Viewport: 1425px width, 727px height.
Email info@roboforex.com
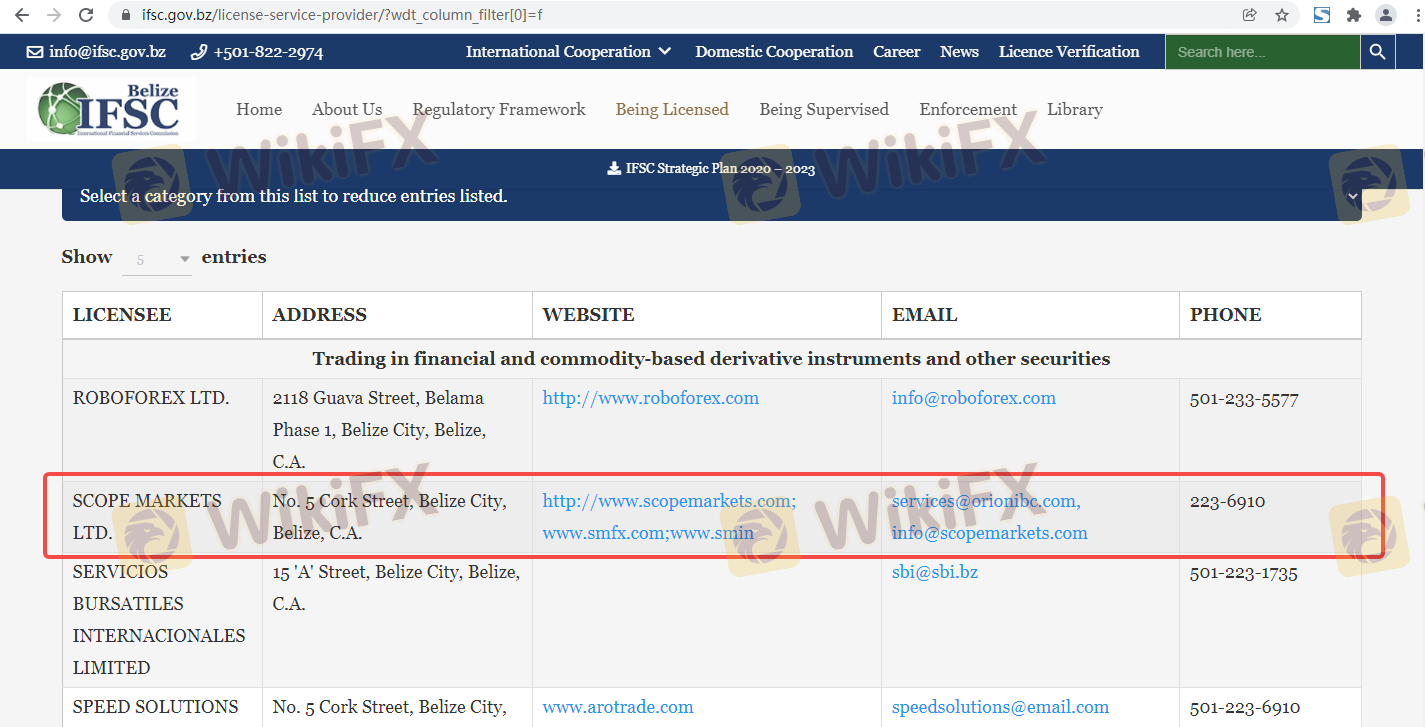pos(974,398)
